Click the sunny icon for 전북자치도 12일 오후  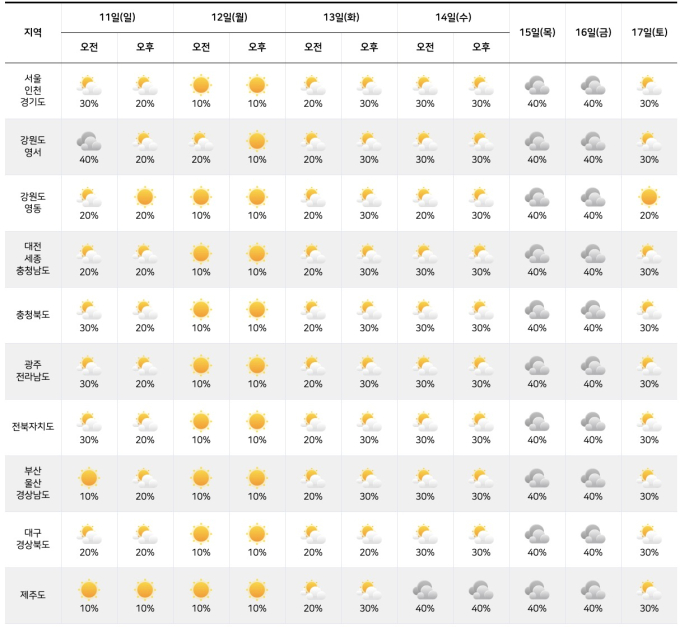[257, 421]
